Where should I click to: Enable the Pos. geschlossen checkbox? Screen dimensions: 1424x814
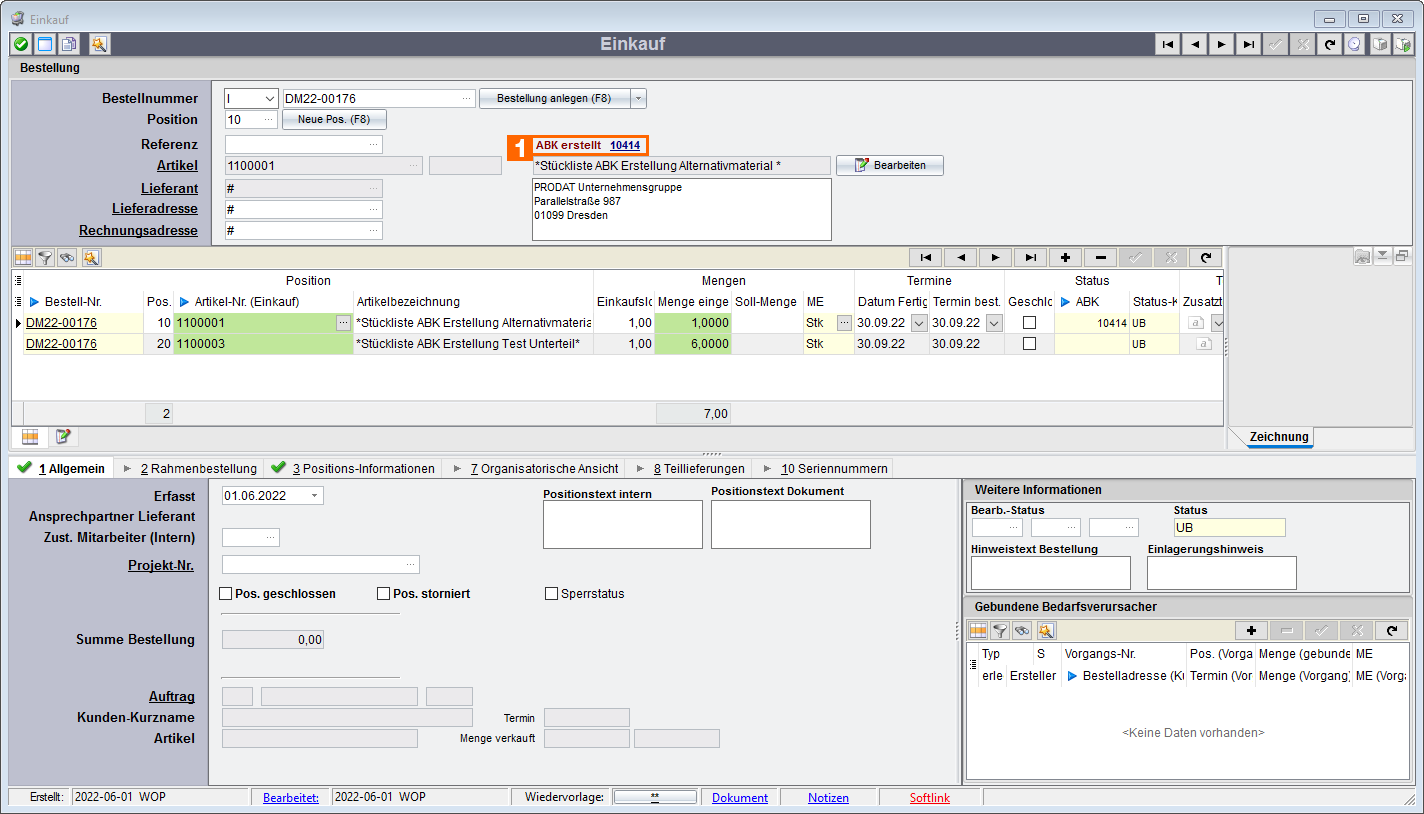click(226, 594)
